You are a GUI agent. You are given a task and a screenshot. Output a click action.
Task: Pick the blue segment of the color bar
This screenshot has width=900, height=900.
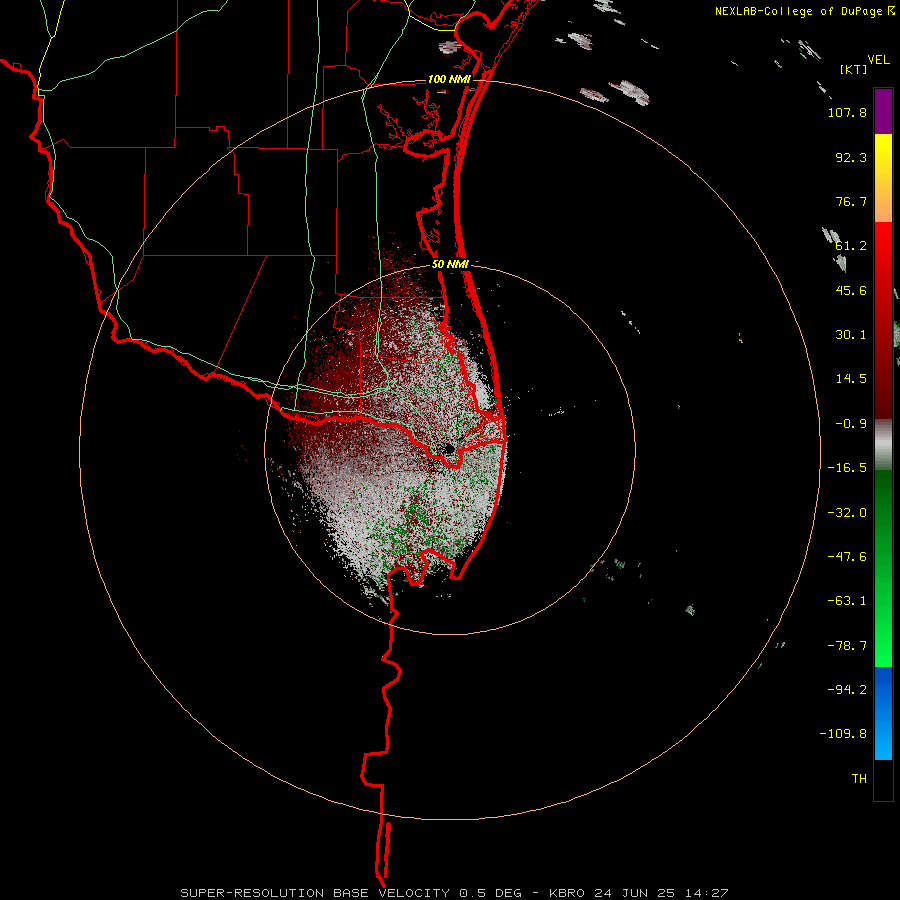click(883, 713)
